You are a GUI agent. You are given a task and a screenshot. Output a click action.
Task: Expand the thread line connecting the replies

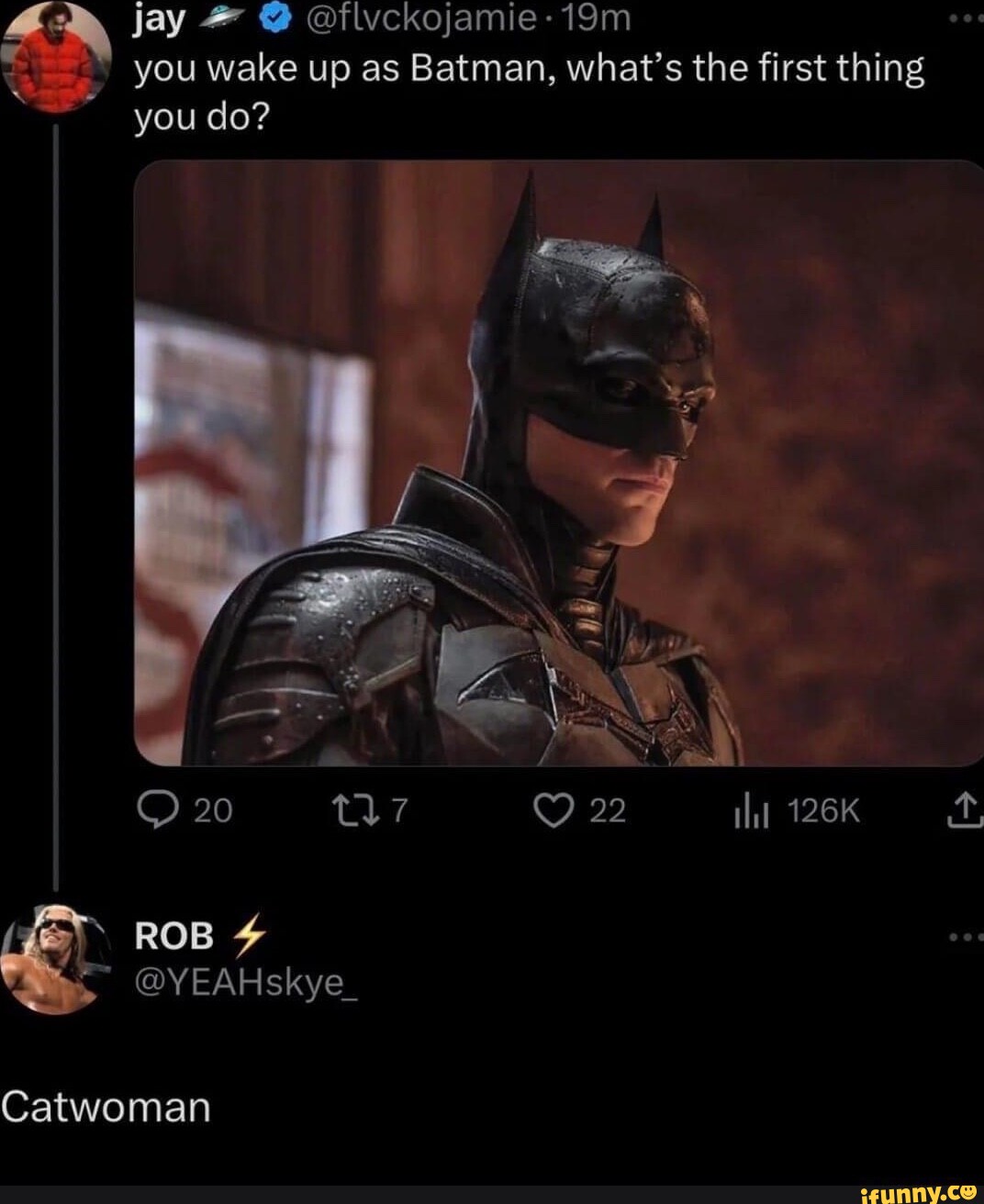[57, 505]
